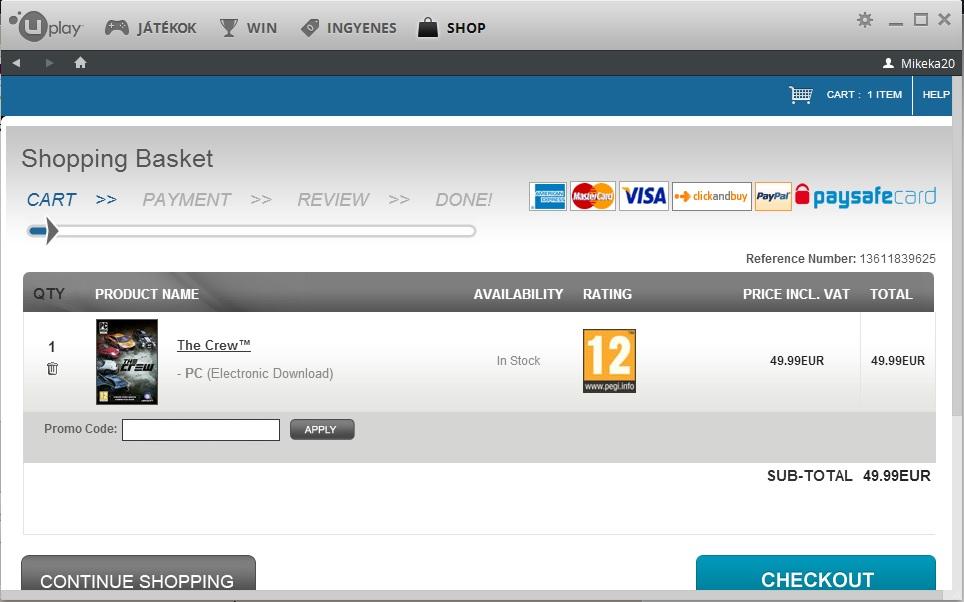Viewport: 964px width, 602px height.
Task: Click the Uplay logo
Action: click(46, 26)
